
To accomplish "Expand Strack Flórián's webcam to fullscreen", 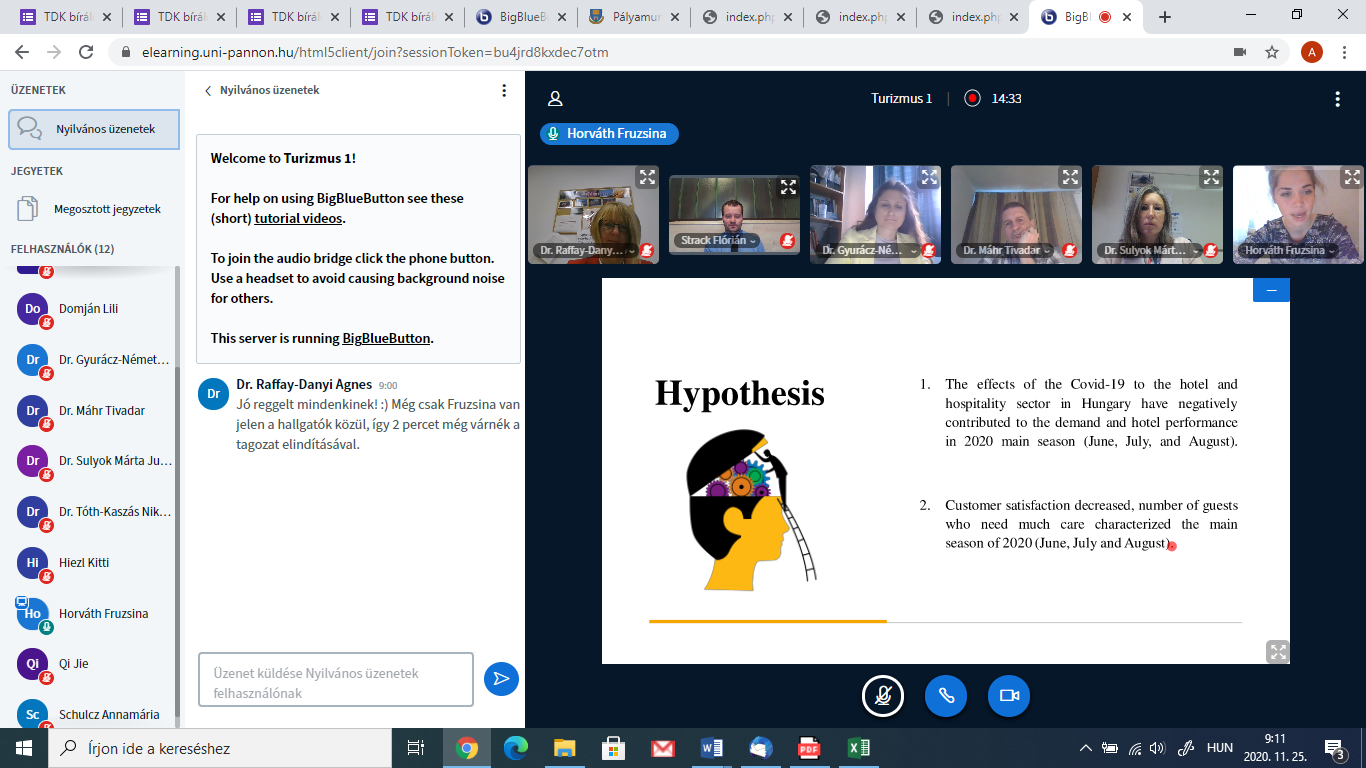I will (x=788, y=187).
